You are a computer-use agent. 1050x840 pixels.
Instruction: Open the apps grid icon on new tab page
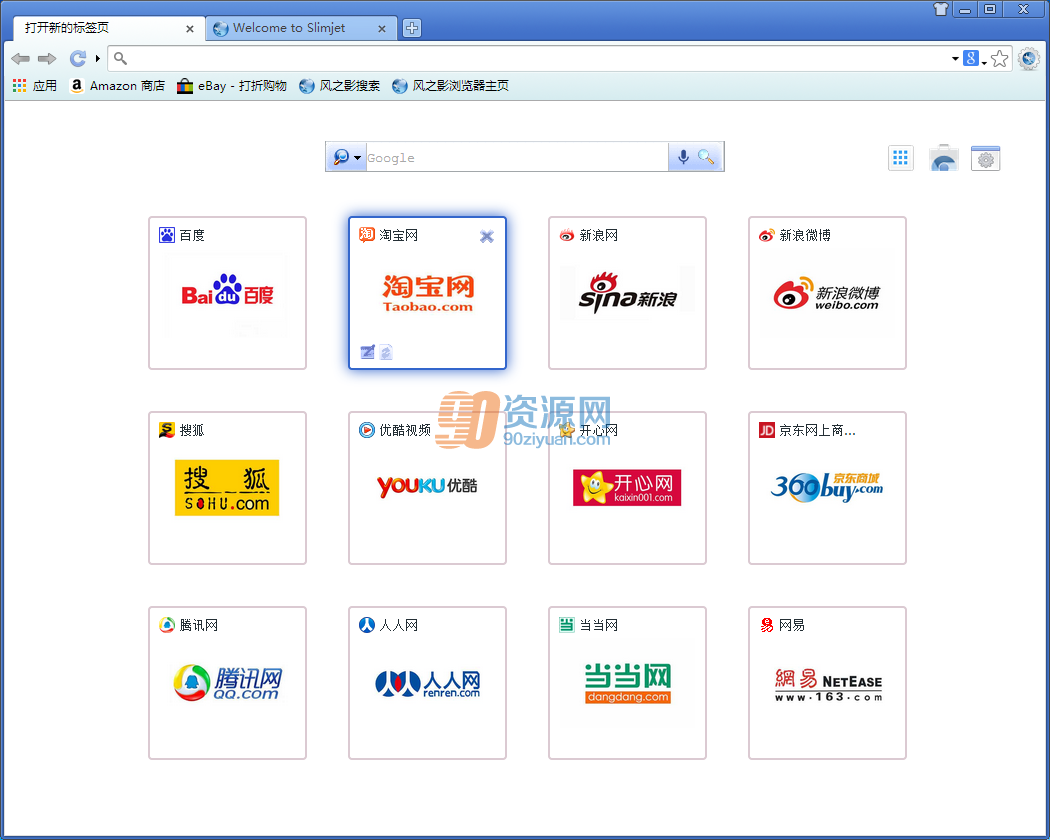pyautogui.click(x=901, y=158)
